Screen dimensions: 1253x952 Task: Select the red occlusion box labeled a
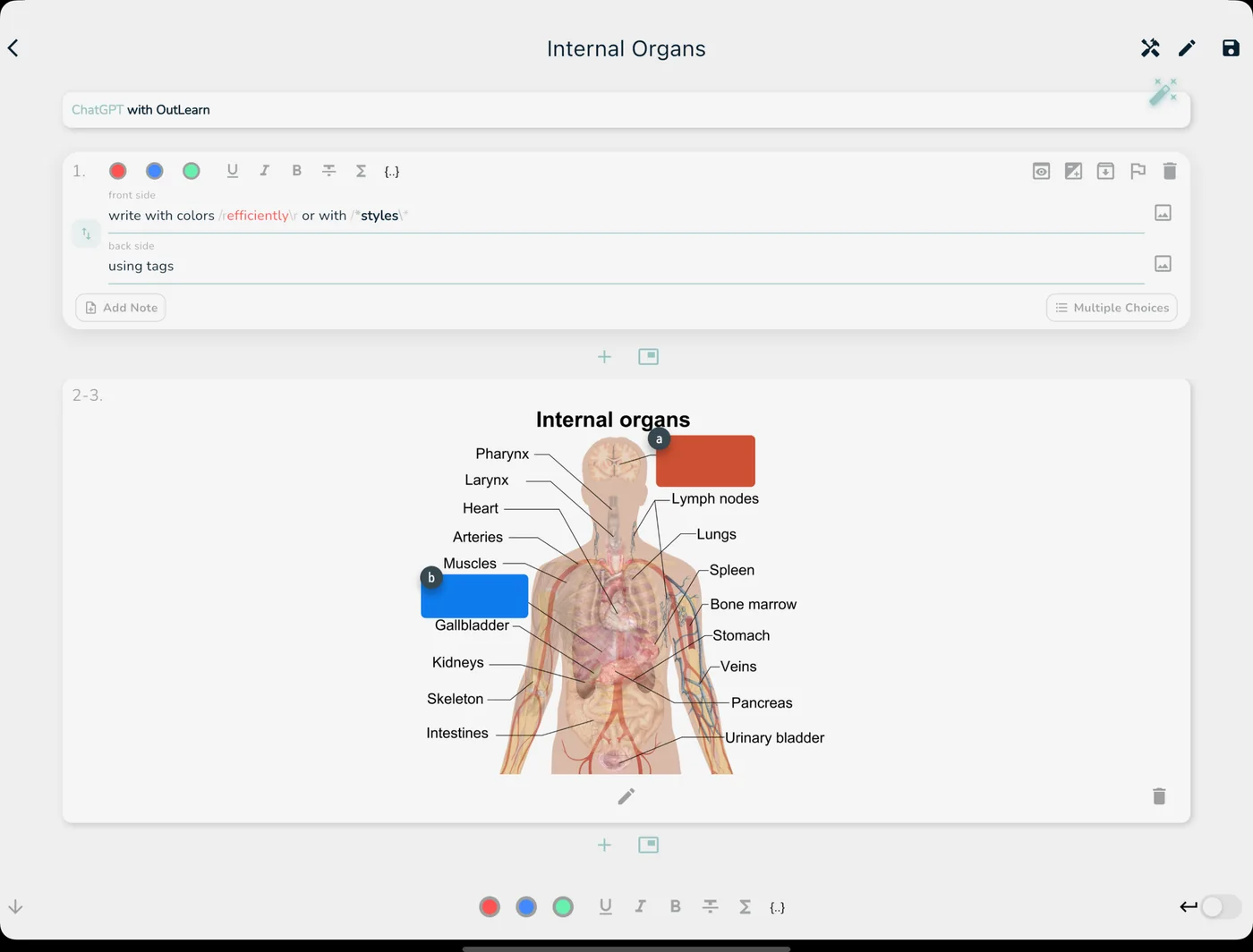point(705,461)
